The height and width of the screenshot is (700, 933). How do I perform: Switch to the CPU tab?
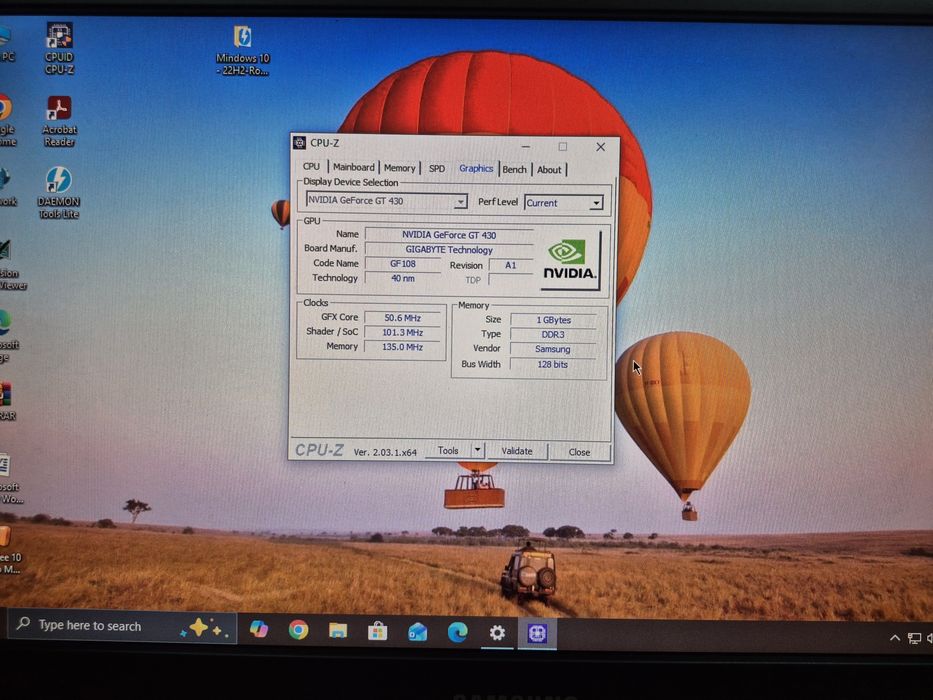tap(311, 167)
